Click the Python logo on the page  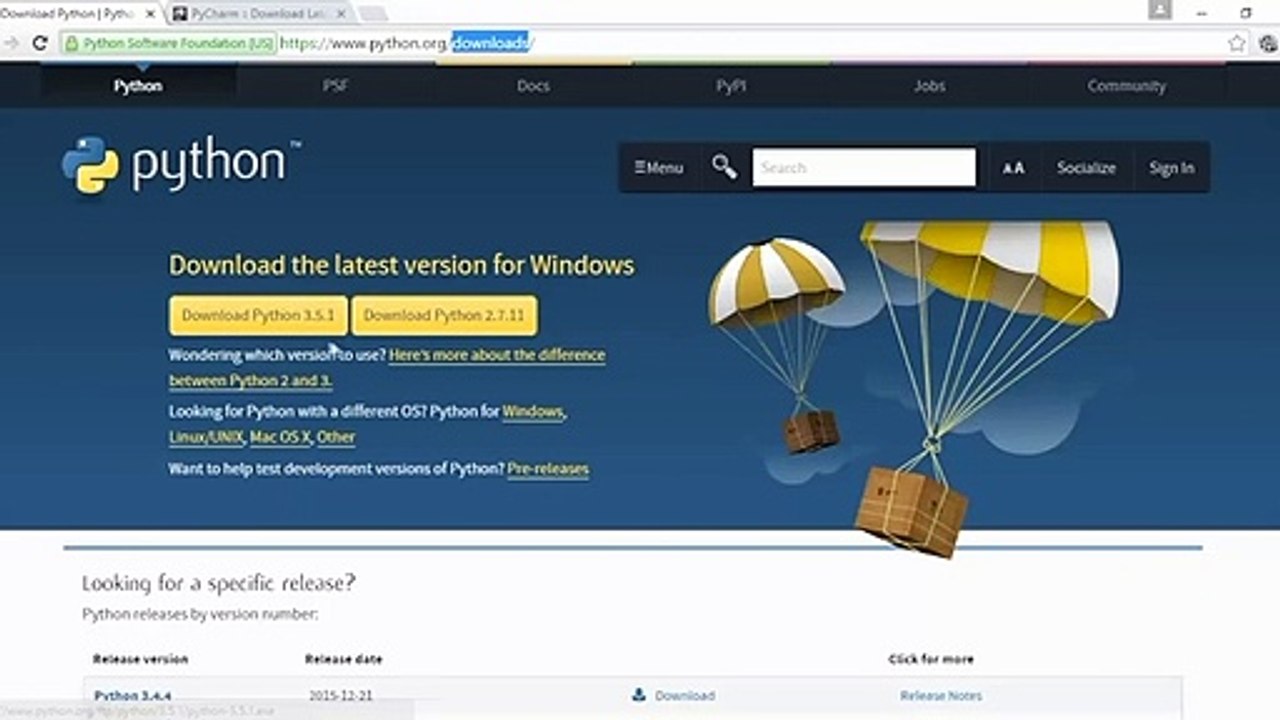[181, 165]
